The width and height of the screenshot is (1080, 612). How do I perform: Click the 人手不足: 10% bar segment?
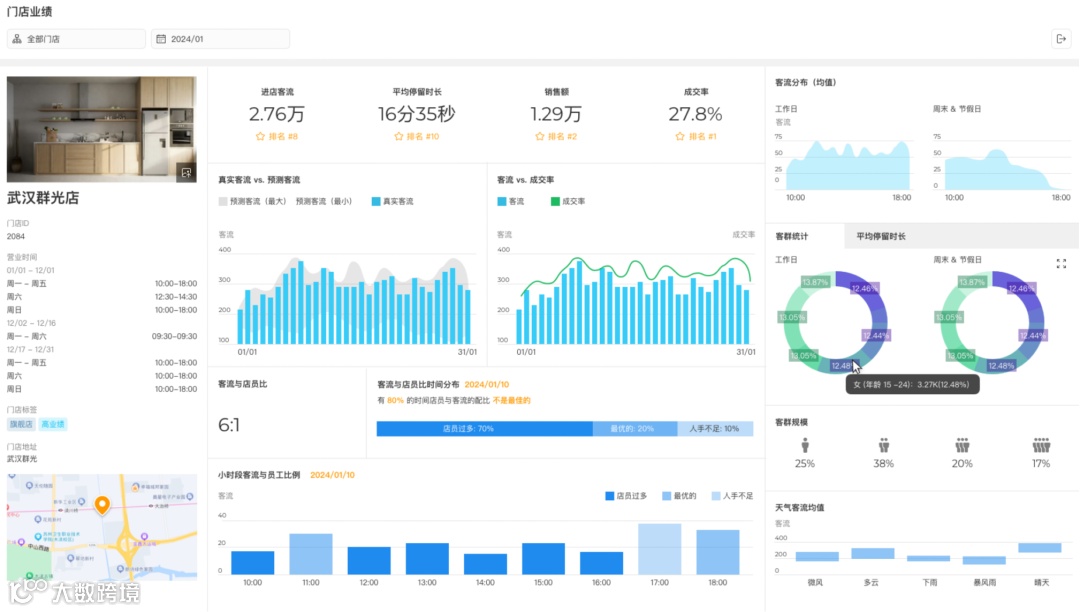tap(715, 429)
